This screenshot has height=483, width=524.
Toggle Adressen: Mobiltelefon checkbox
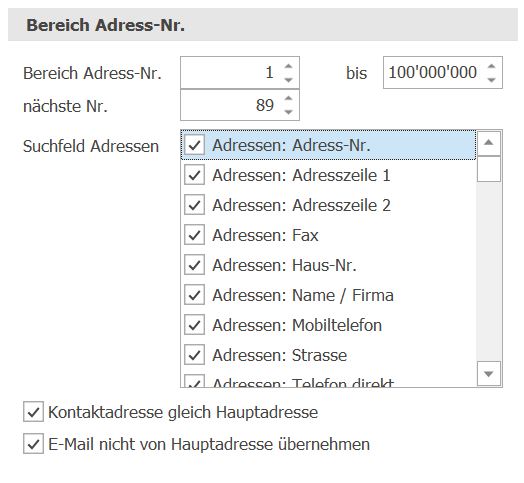[194, 325]
